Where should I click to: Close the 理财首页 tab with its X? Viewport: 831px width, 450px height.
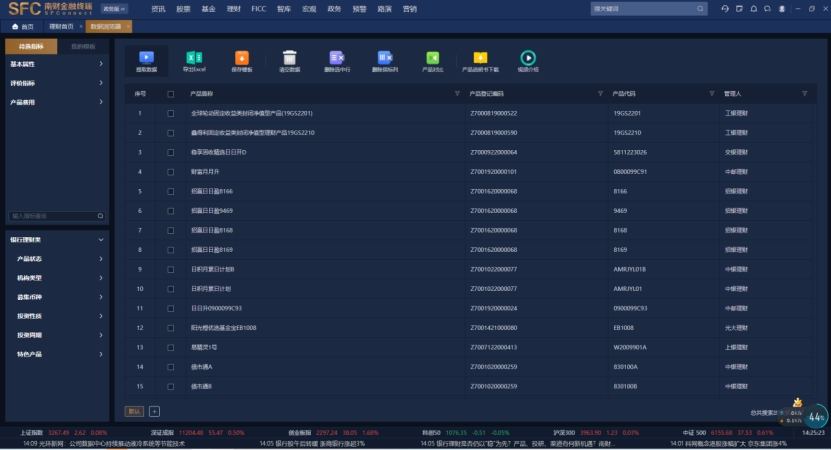pyautogui.click(x=81, y=26)
